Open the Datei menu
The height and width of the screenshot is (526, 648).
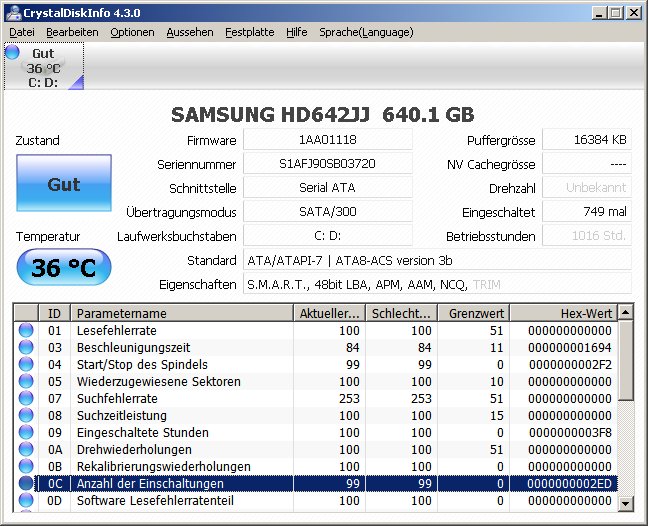21,32
